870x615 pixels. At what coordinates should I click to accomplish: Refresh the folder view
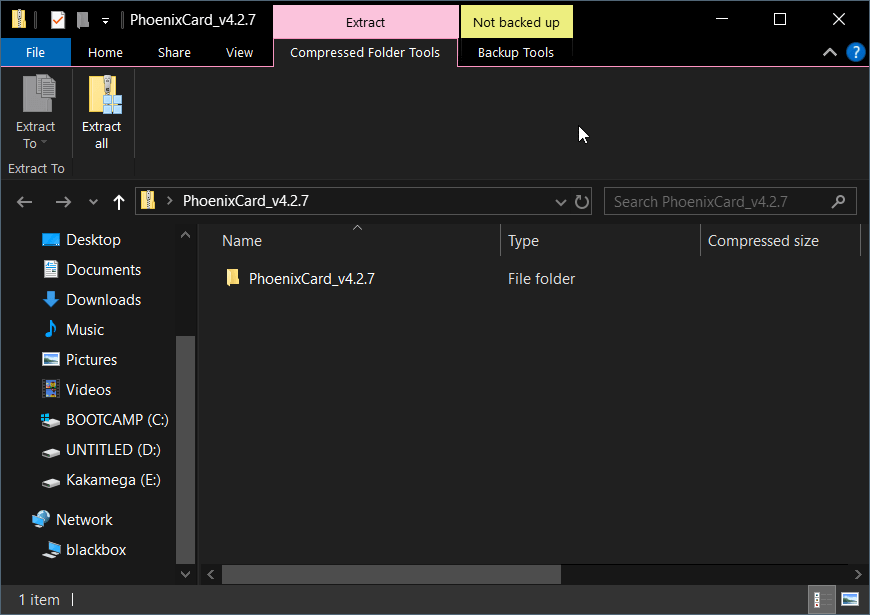(581, 201)
